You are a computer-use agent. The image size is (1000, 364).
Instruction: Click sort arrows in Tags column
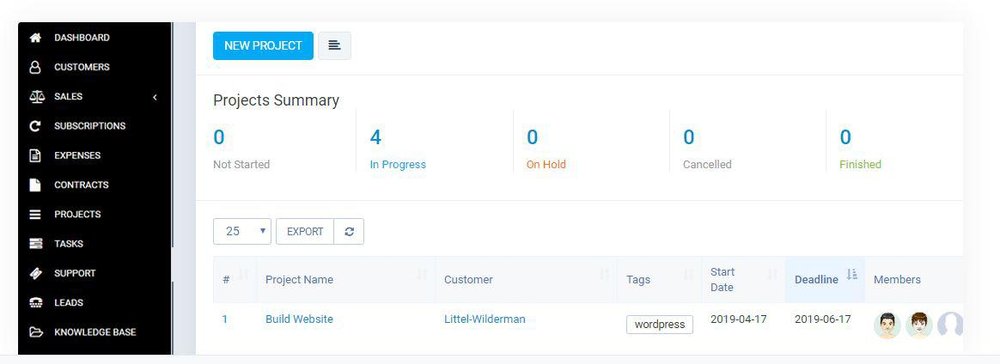click(688, 275)
